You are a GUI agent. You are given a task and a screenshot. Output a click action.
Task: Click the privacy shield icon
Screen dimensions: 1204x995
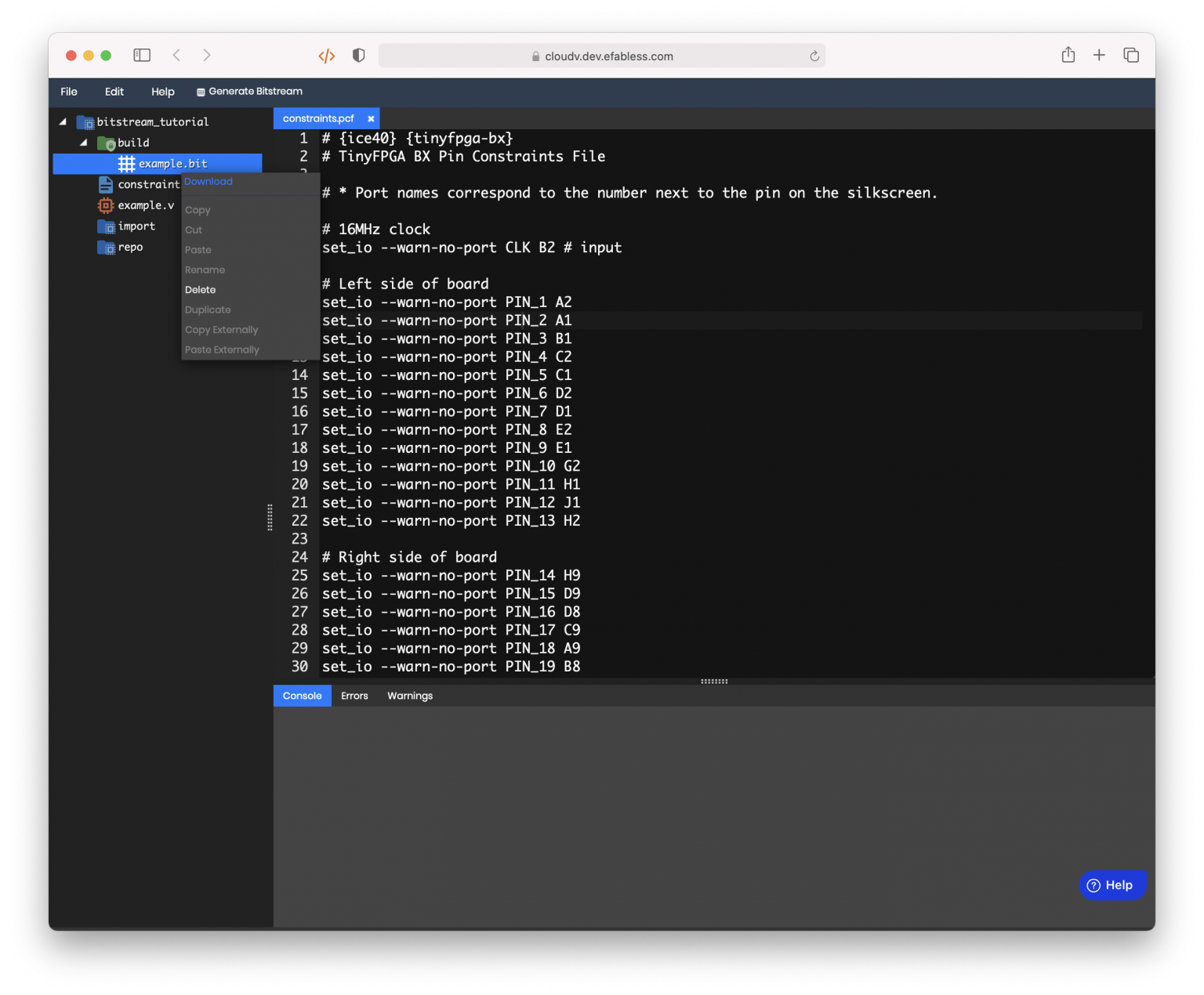[x=359, y=56]
